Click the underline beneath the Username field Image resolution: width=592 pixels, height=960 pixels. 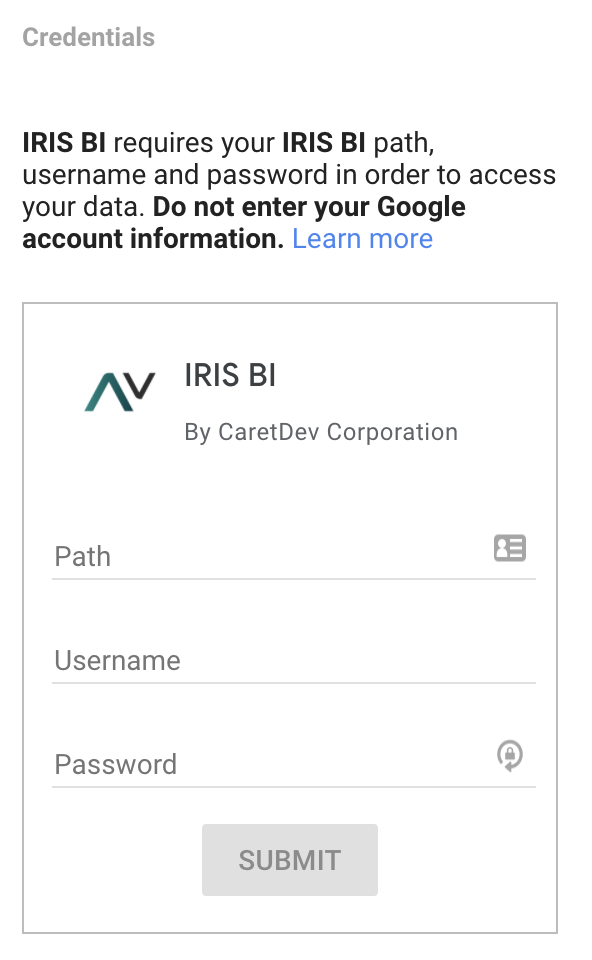[294, 683]
